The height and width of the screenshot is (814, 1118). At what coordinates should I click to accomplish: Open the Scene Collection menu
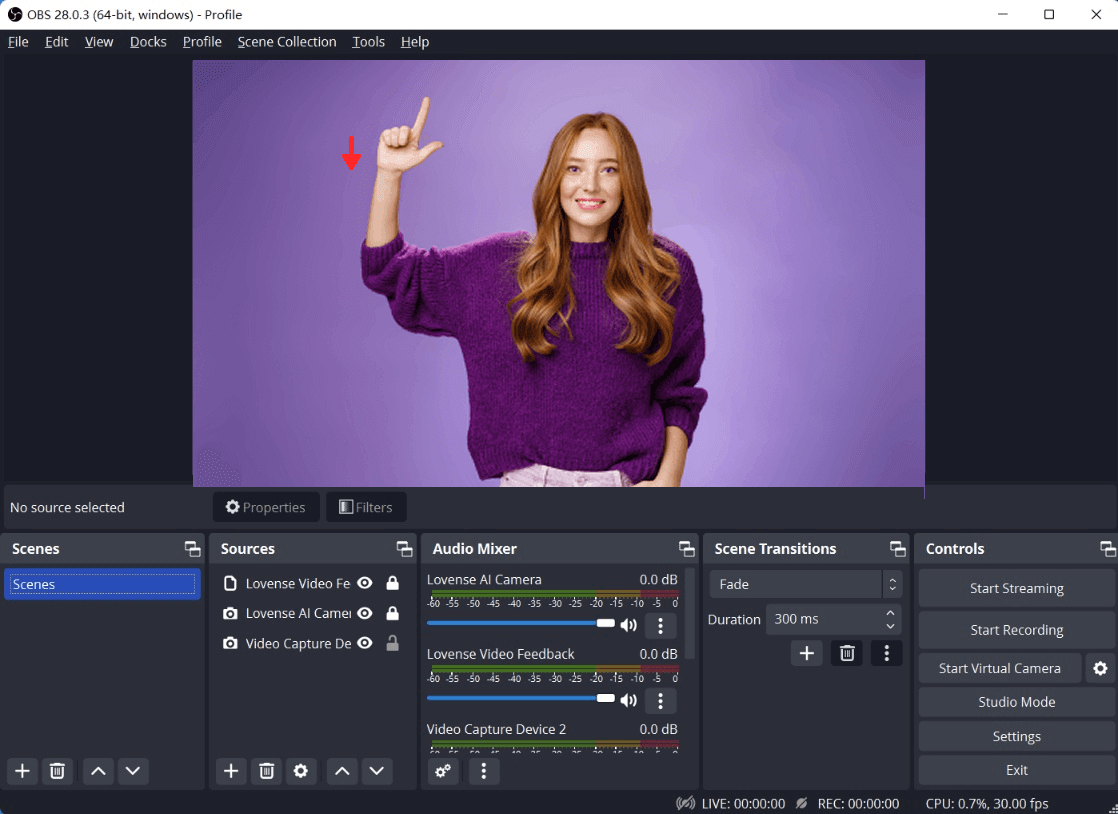[286, 42]
